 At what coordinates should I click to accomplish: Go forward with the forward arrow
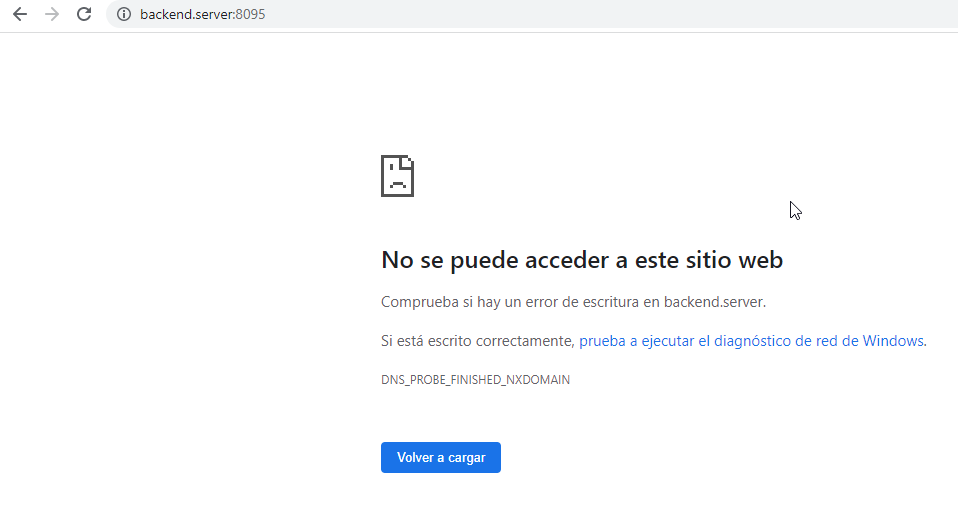coord(52,14)
